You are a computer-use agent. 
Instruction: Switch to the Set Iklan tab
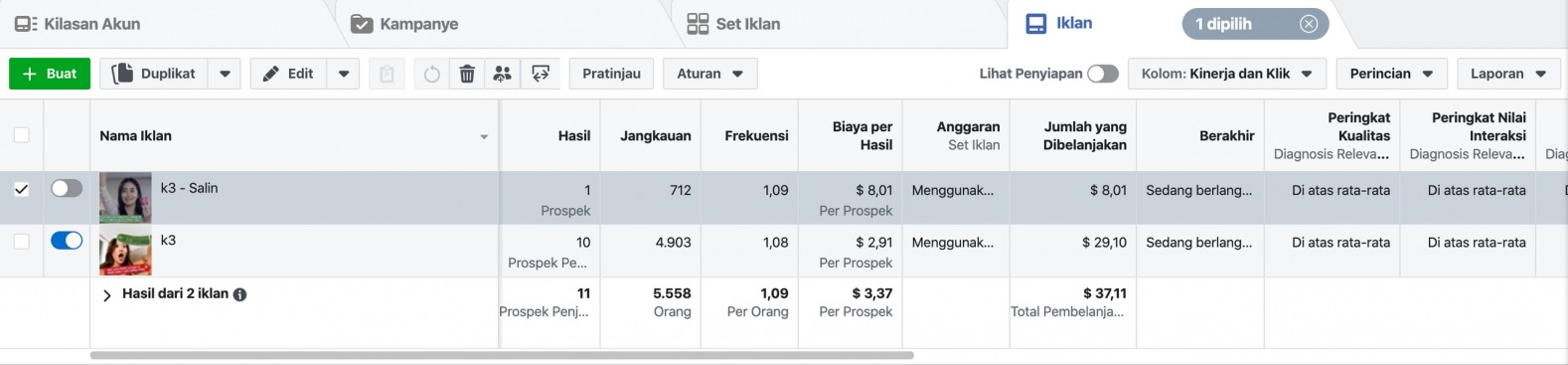[733, 24]
